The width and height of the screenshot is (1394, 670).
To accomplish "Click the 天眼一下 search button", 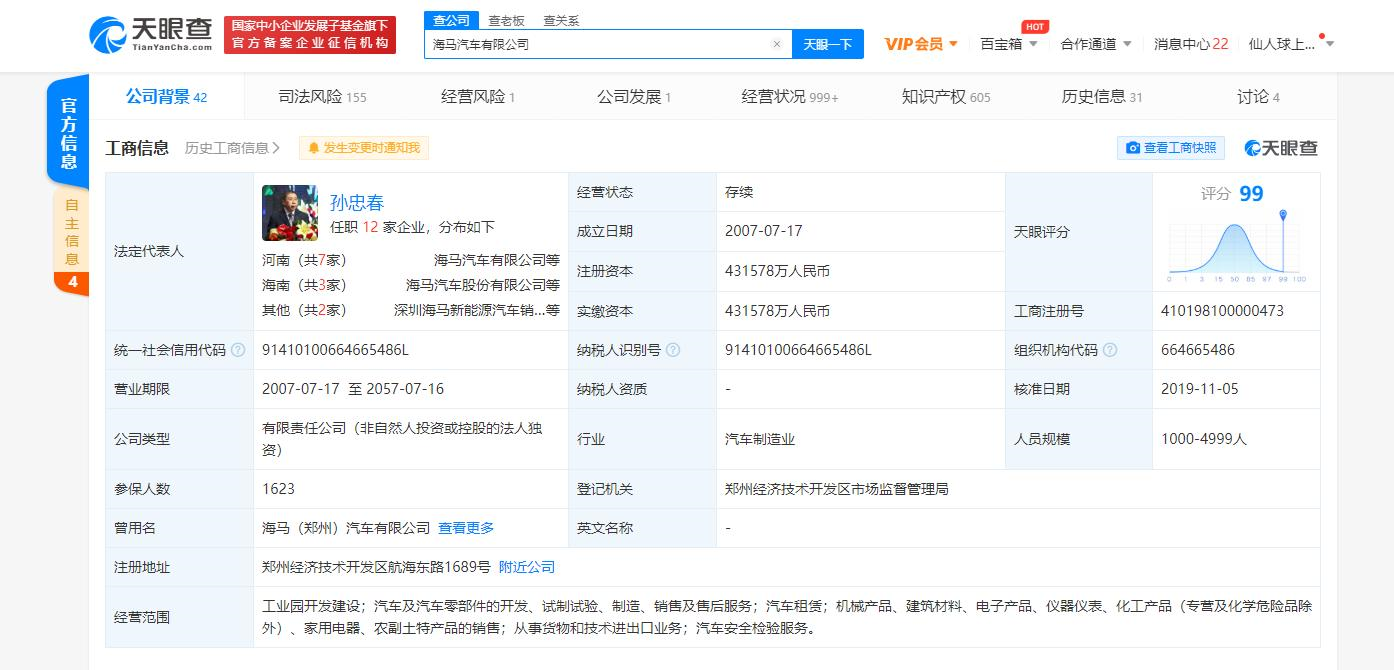I will pyautogui.click(x=828, y=44).
